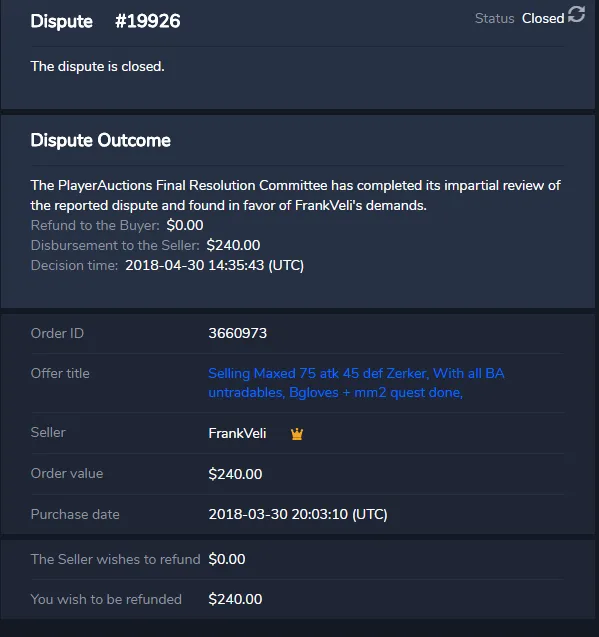Click the Dispute Outcome section title
599x637 pixels.
coord(100,141)
